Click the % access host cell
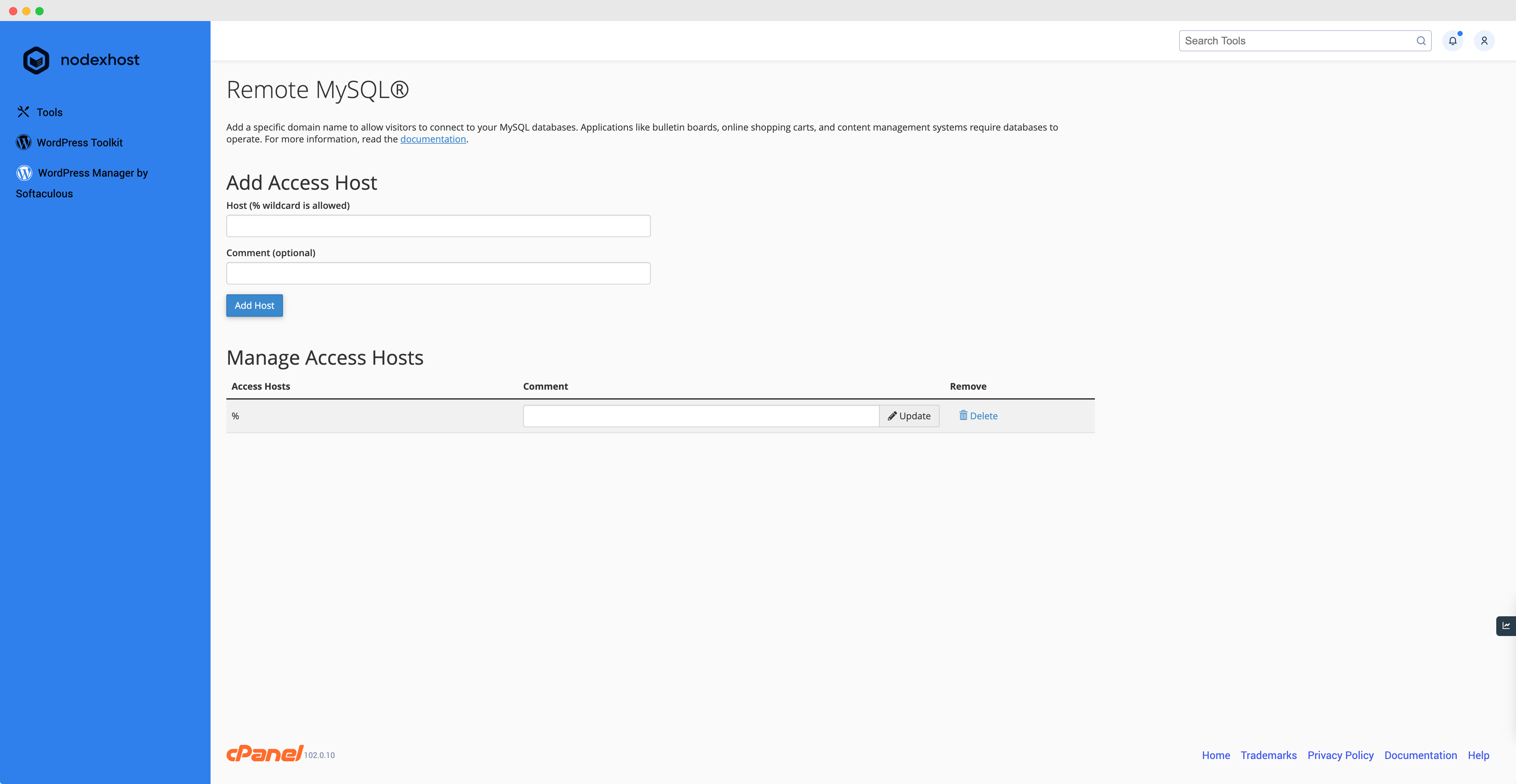This screenshot has width=1516, height=784. pos(236,416)
